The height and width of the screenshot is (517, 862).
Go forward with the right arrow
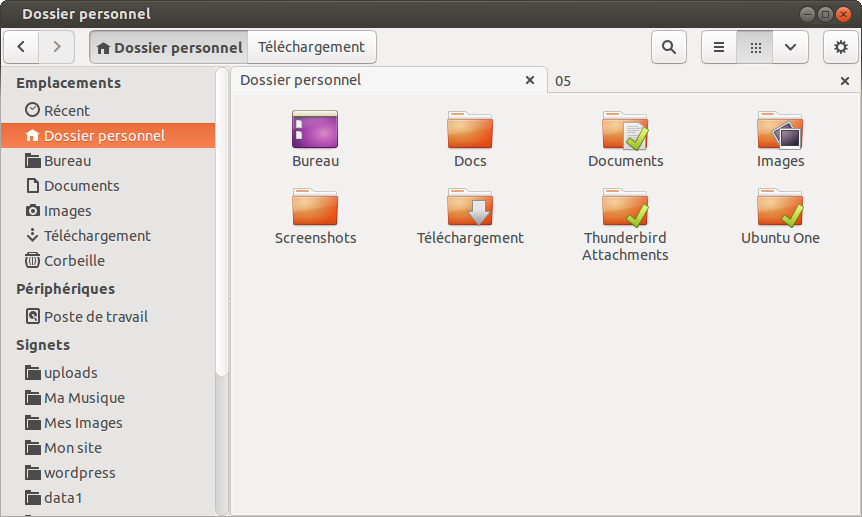point(57,47)
